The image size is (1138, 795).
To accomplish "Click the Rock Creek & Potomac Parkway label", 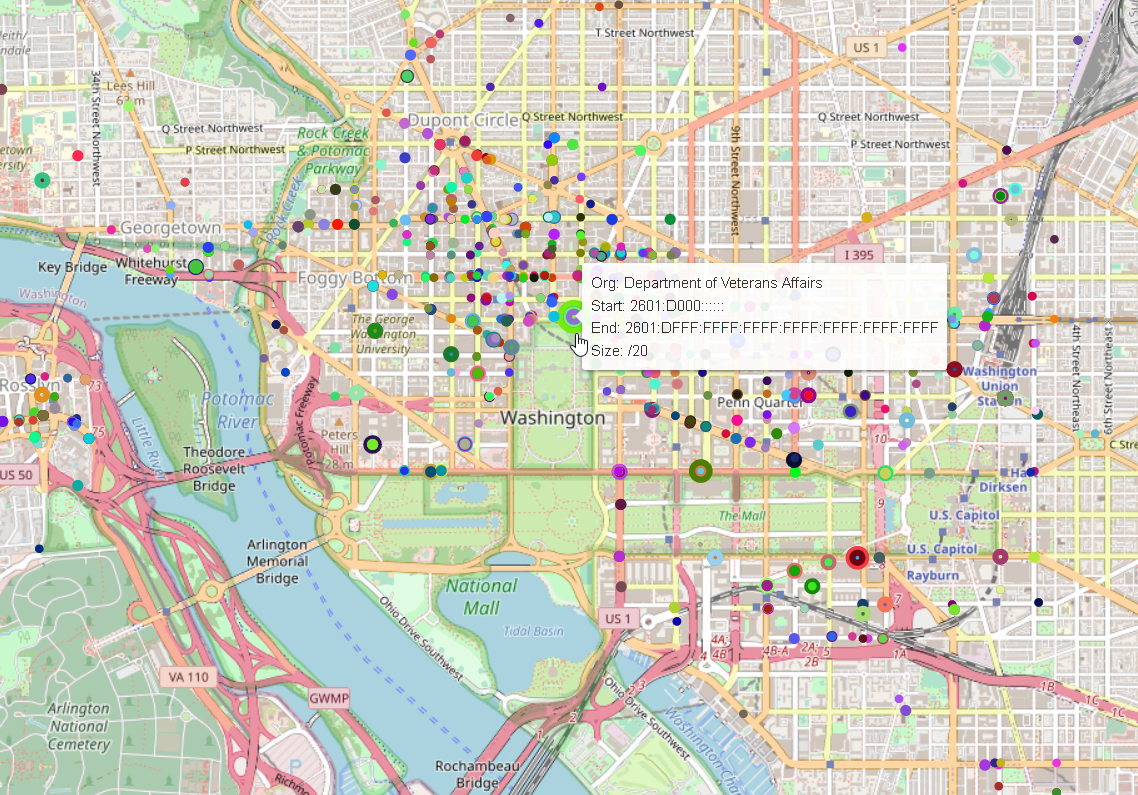I will (333, 151).
